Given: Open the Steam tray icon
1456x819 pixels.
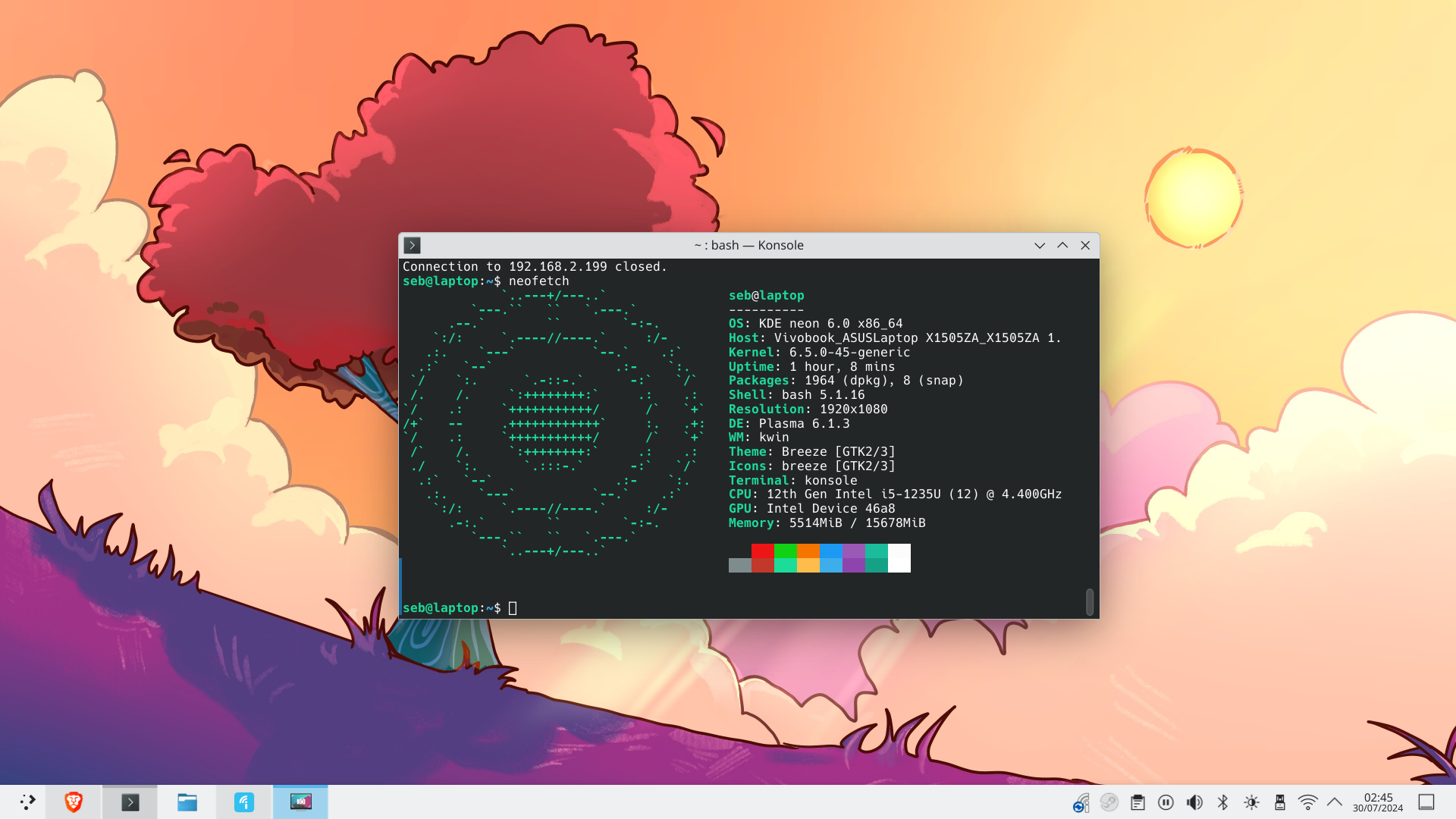Looking at the screenshot, I should pyautogui.click(x=1109, y=802).
